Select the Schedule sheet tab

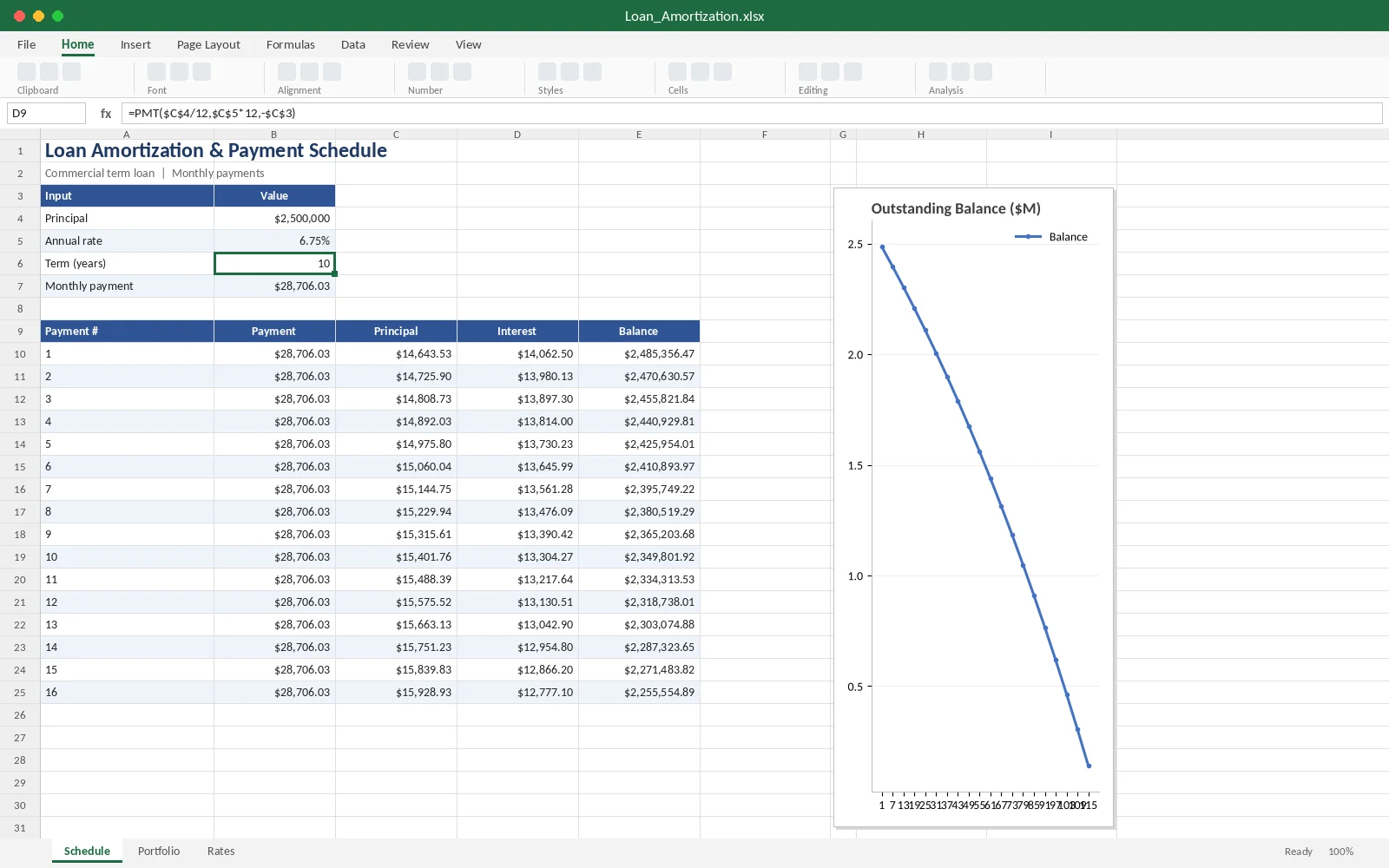click(x=87, y=851)
